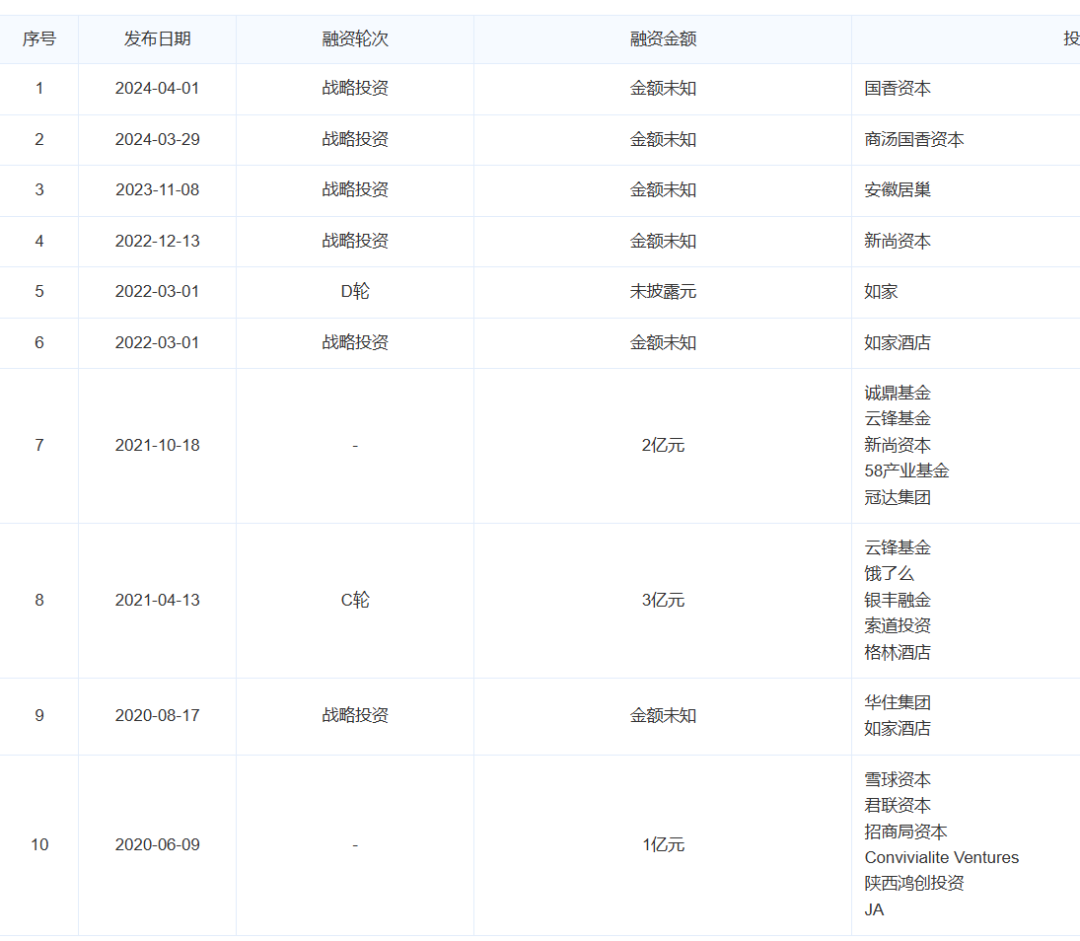Click serial number 10 cell

pyautogui.click(x=39, y=845)
